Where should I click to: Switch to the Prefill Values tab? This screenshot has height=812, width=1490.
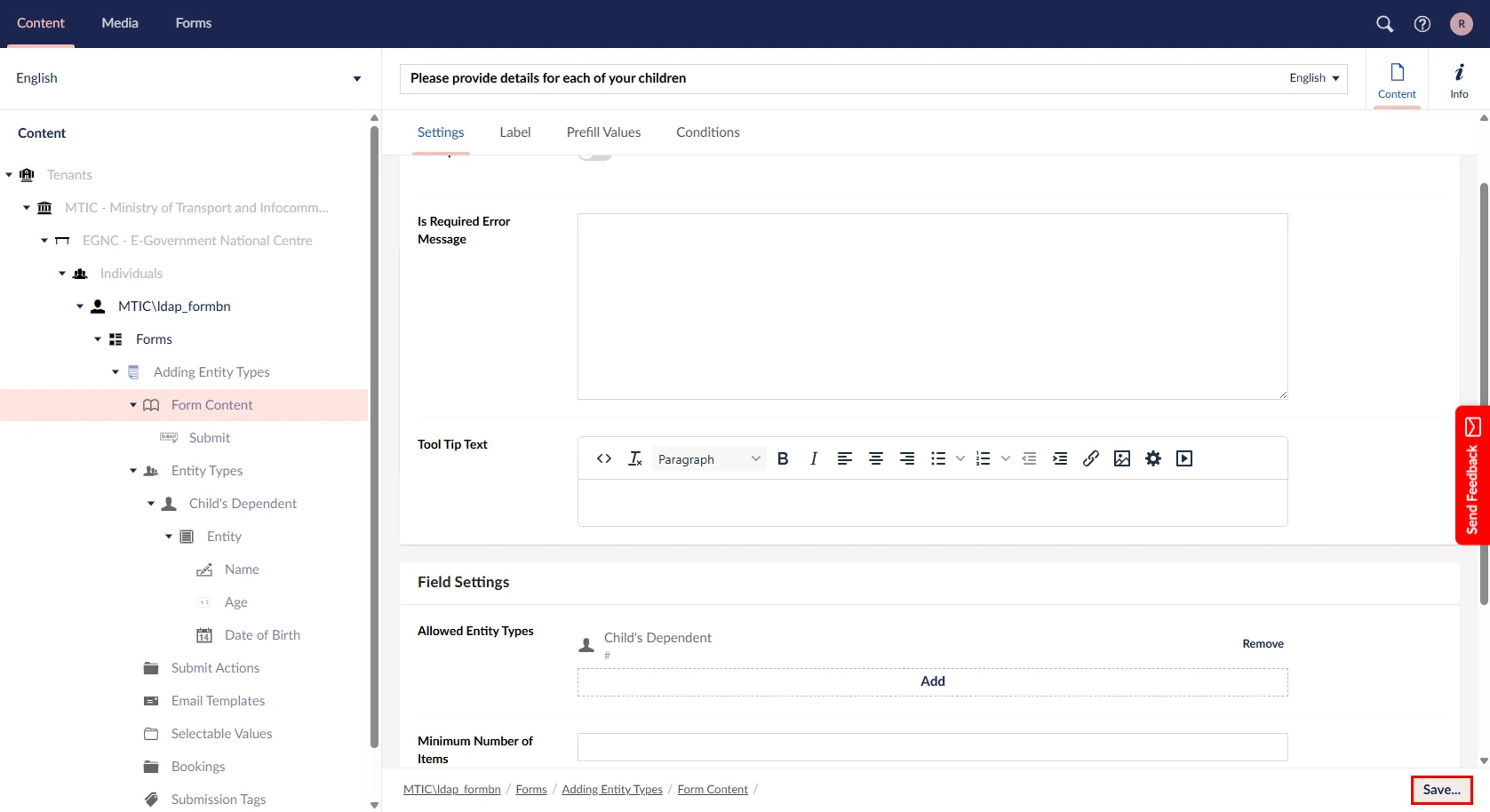603,132
